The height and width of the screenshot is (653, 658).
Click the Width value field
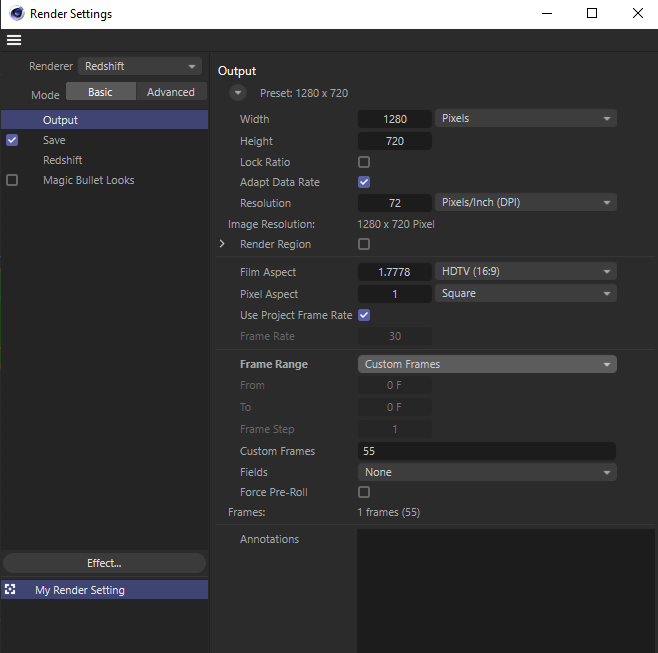point(395,119)
